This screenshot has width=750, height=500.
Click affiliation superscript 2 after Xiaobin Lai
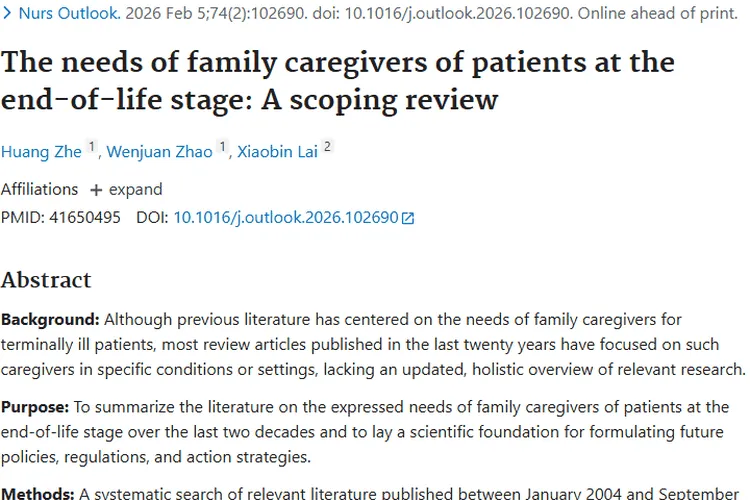click(327, 147)
